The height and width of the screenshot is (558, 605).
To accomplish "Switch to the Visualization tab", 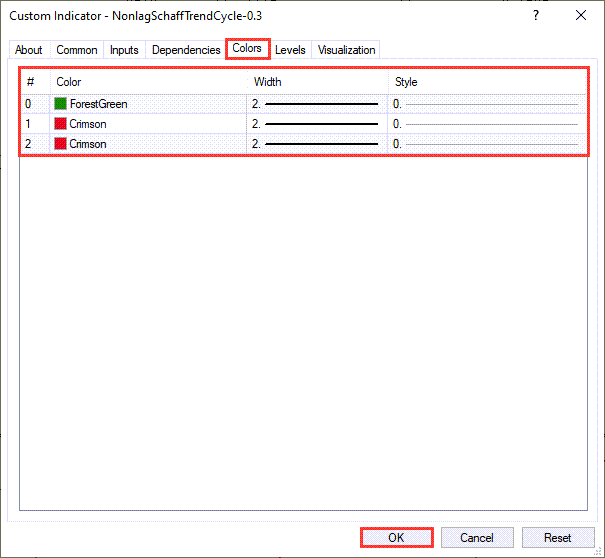I will point(347,50).
